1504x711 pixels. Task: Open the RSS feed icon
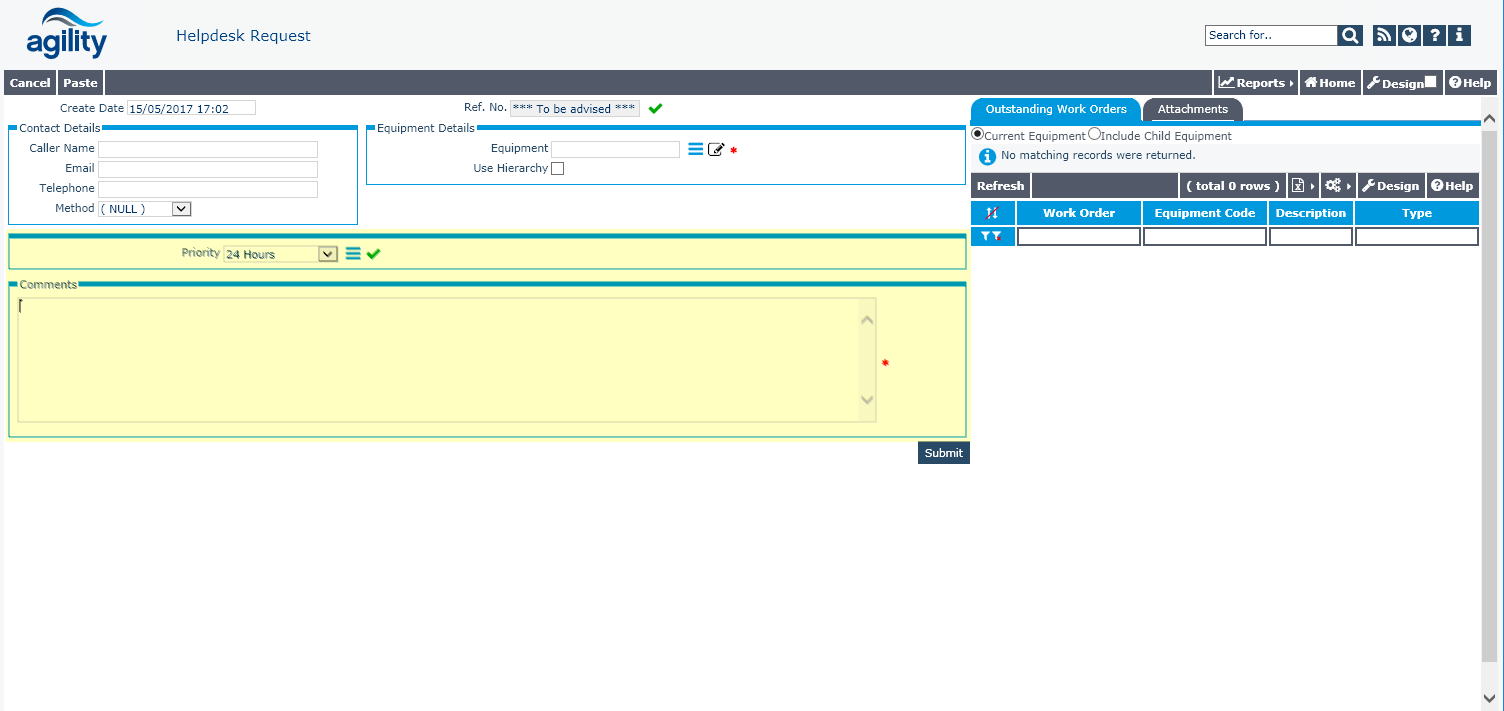click(1383, 36)
